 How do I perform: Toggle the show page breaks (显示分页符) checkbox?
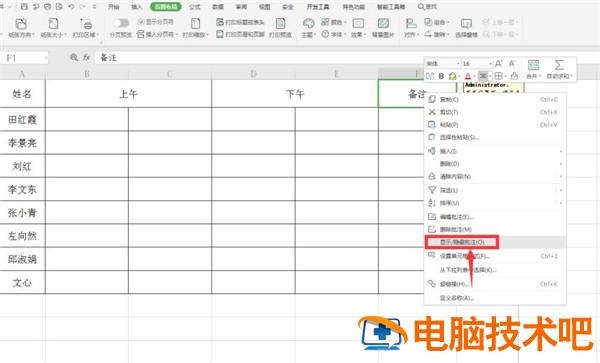pyautogui.click(x=140, y=22)
